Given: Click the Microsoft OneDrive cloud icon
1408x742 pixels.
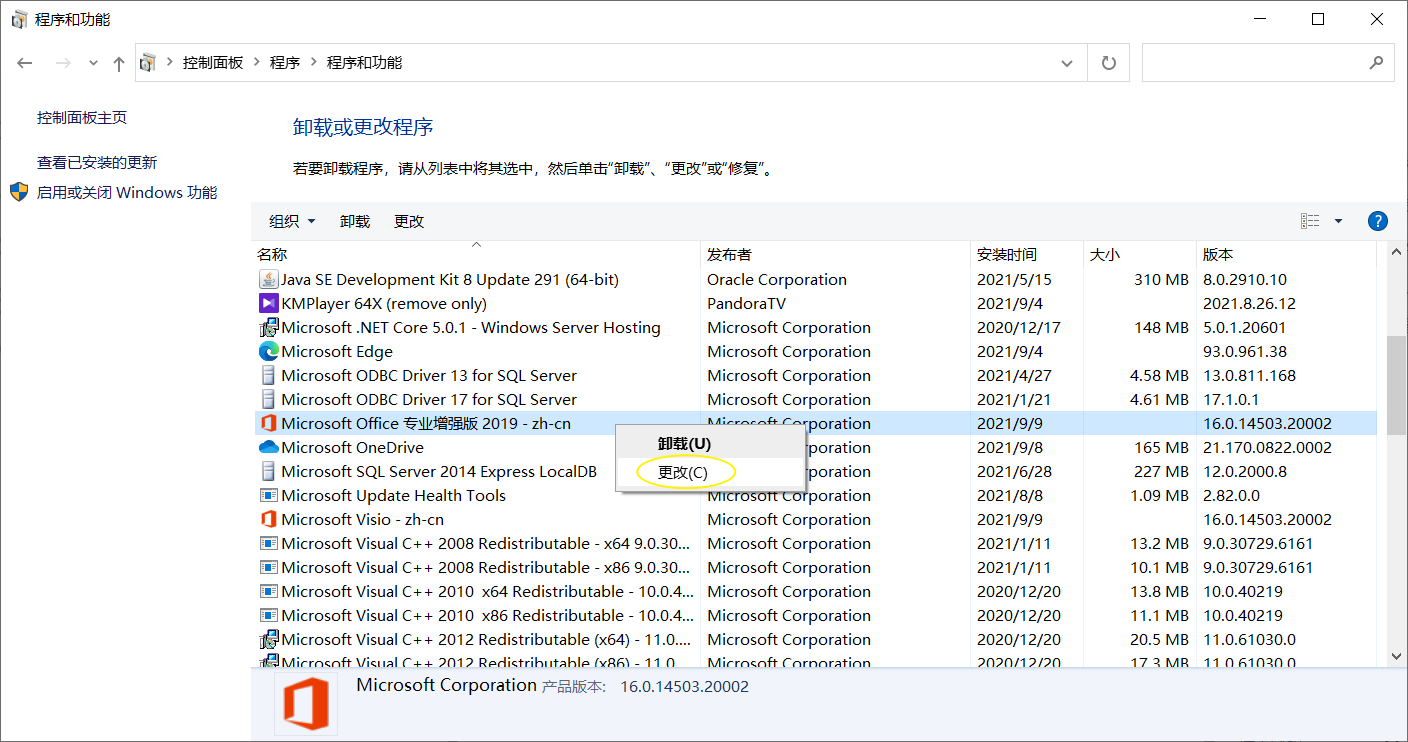Looking at the screenshot, I should click(268, 448).
